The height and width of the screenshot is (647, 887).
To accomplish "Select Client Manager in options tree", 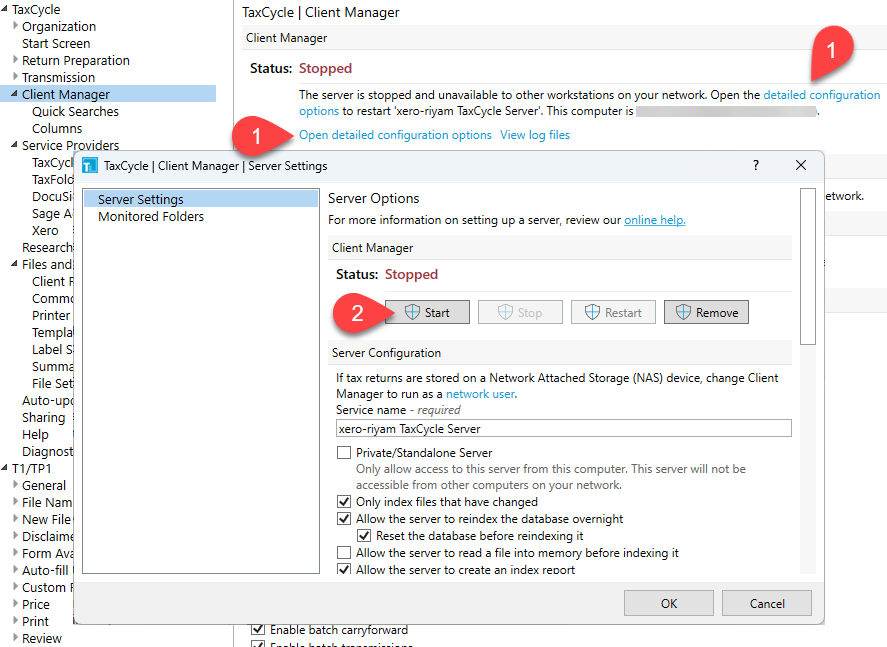I will click(x=66, y=94).
